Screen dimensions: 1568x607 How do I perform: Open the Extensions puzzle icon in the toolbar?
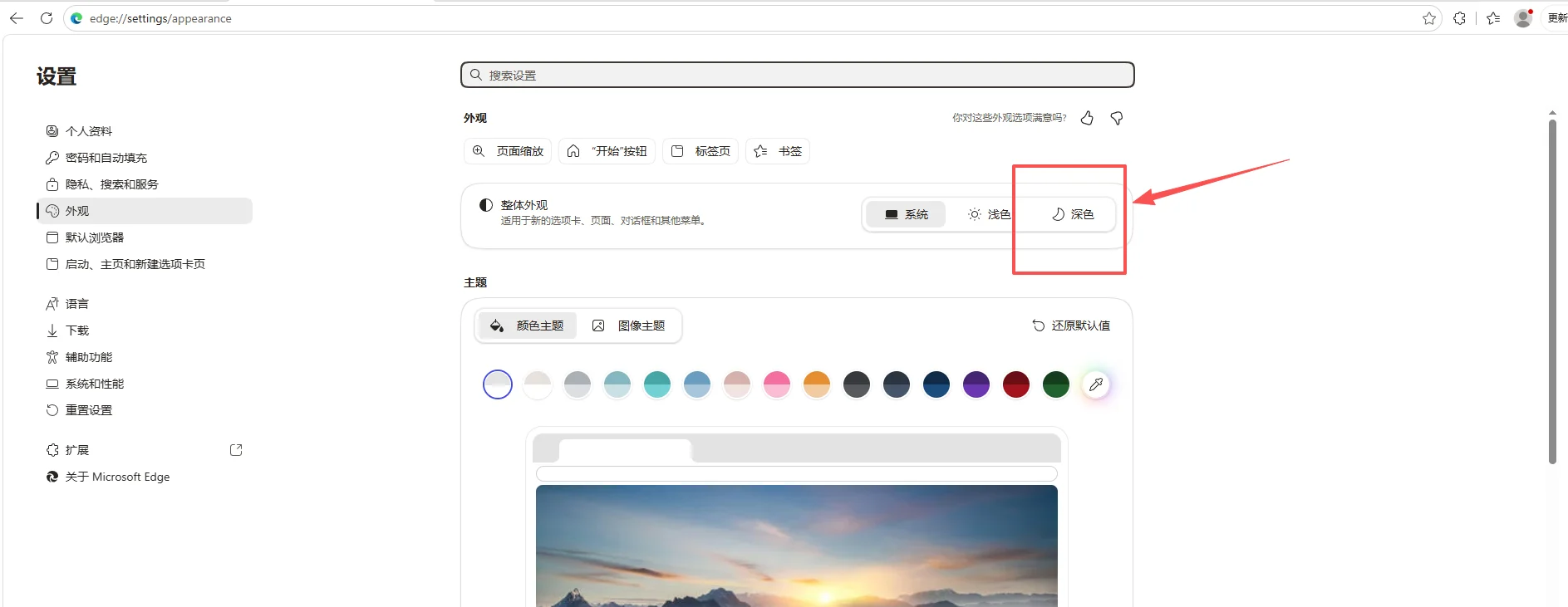pos(1459,18)
